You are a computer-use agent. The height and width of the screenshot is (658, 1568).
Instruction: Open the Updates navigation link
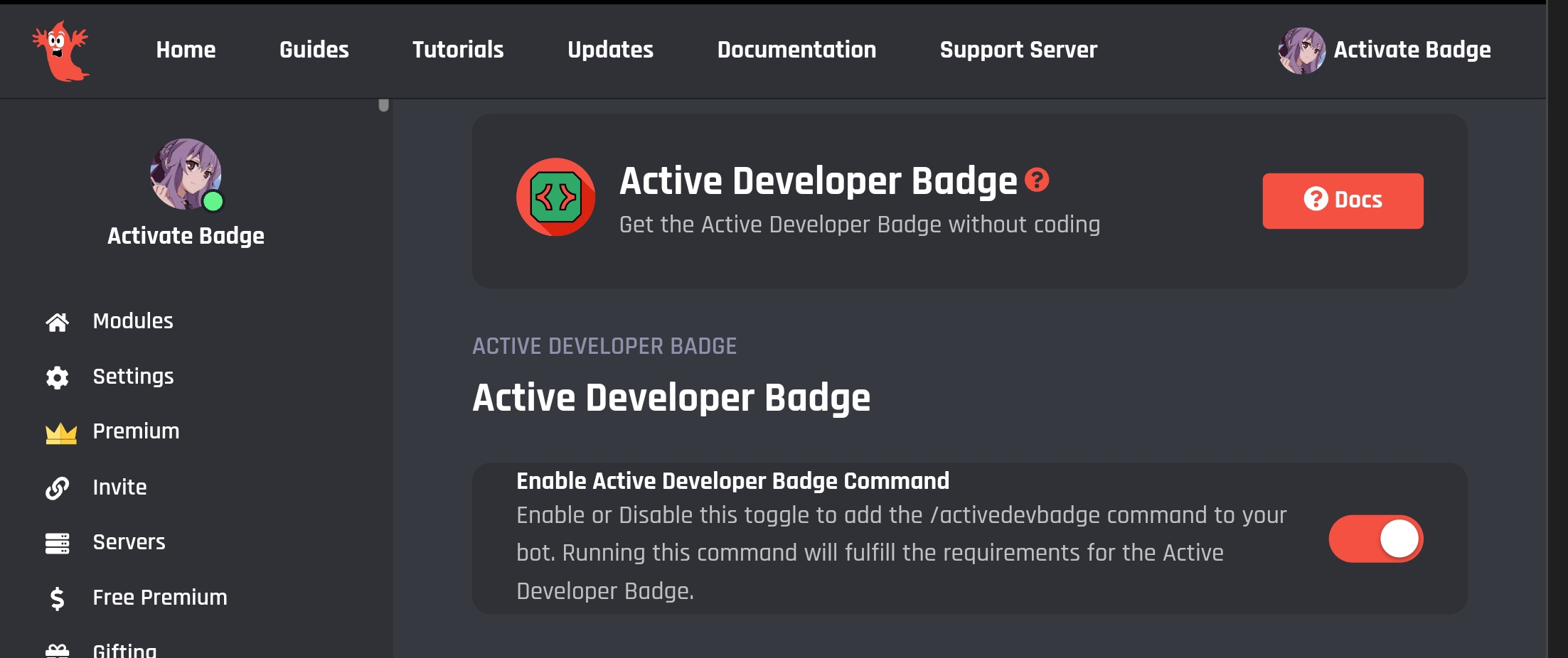(610, 50)
